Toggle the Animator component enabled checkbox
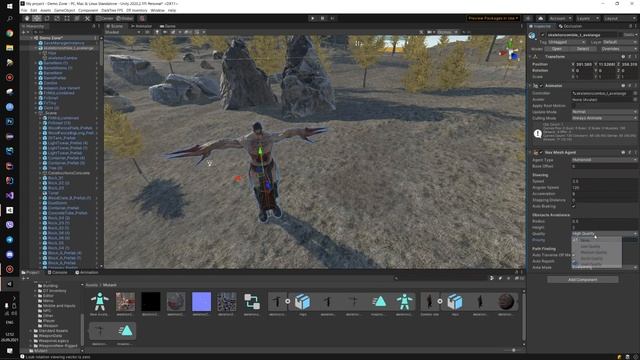 tap(541, 86)
